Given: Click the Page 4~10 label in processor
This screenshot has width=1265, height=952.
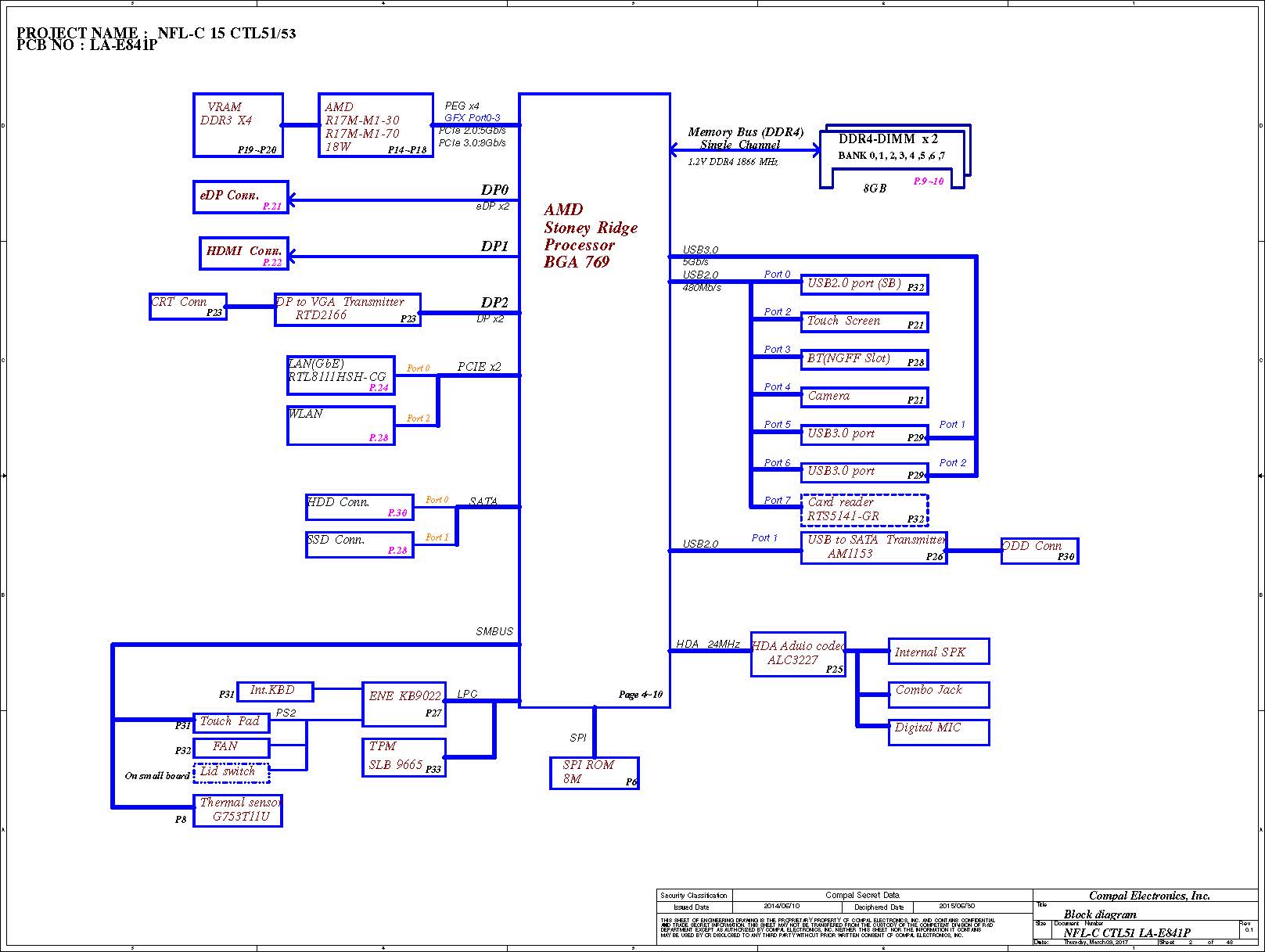Looking at the screenshot, I should (x=641, y=694).
